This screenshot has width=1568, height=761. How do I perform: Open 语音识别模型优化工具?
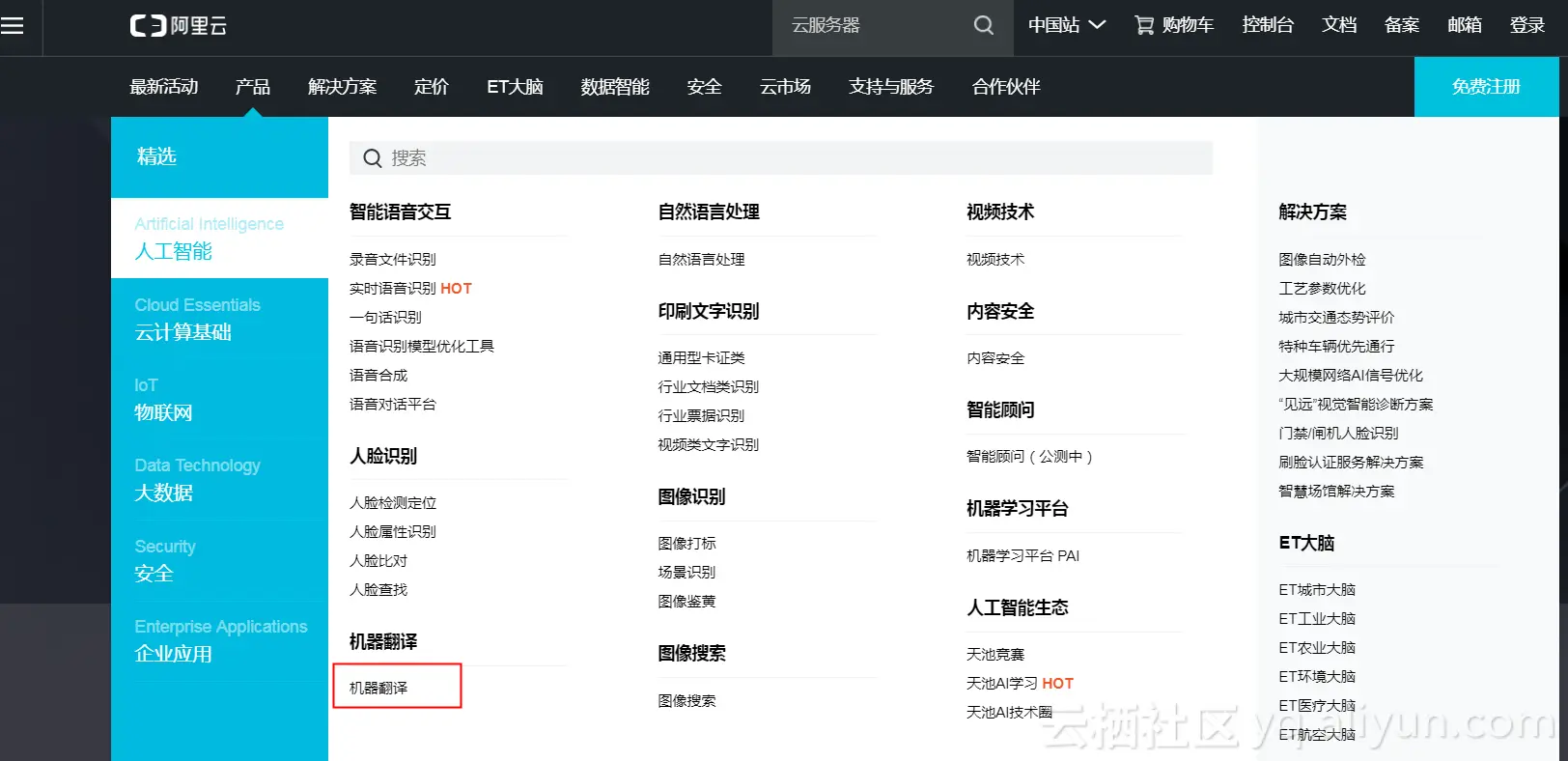421,347
